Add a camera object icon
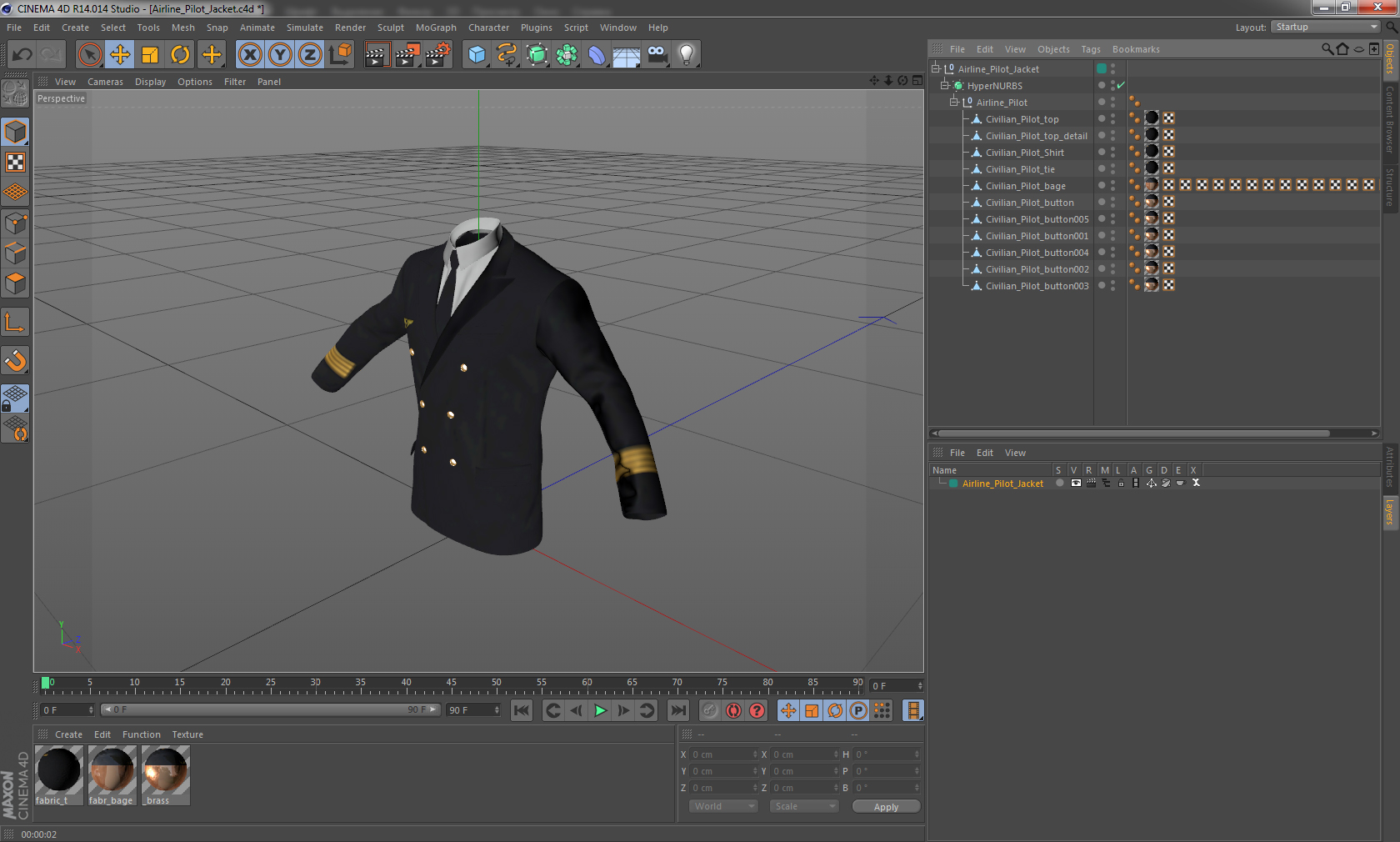The image size is (1400, 842). coord(657,55)
